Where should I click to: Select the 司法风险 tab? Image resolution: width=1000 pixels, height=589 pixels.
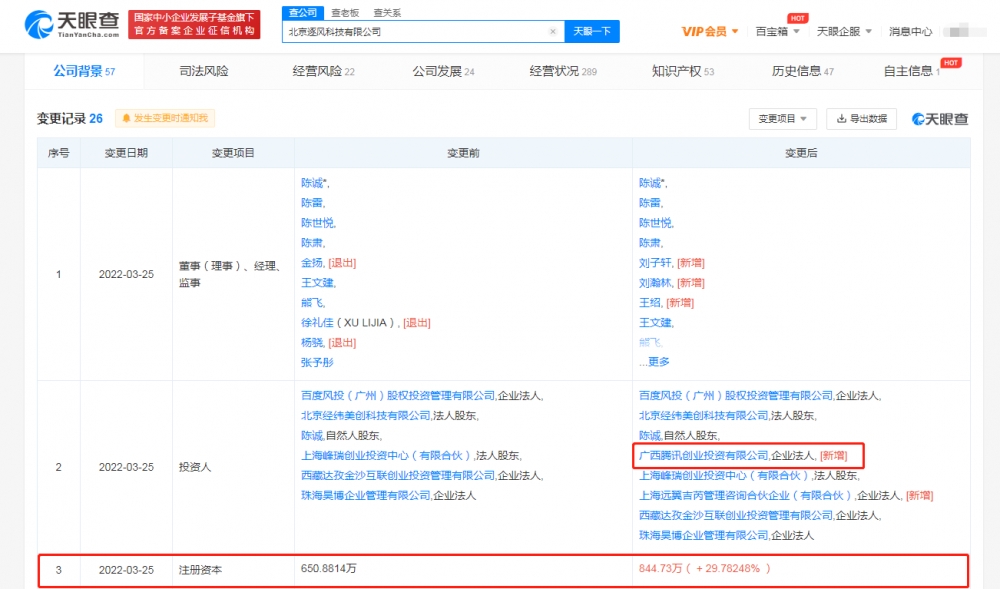click(203, 71)
